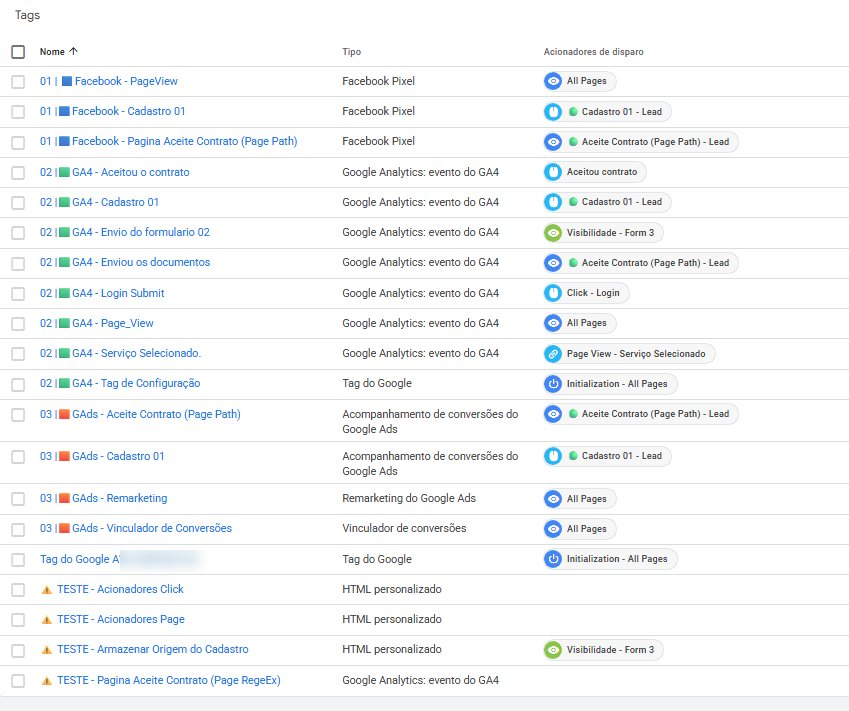The height and width of the screenshot is (711, 849).
Task: Click the warning icon beside TESTE - Acionadores Click
Action: pos(47,590)
